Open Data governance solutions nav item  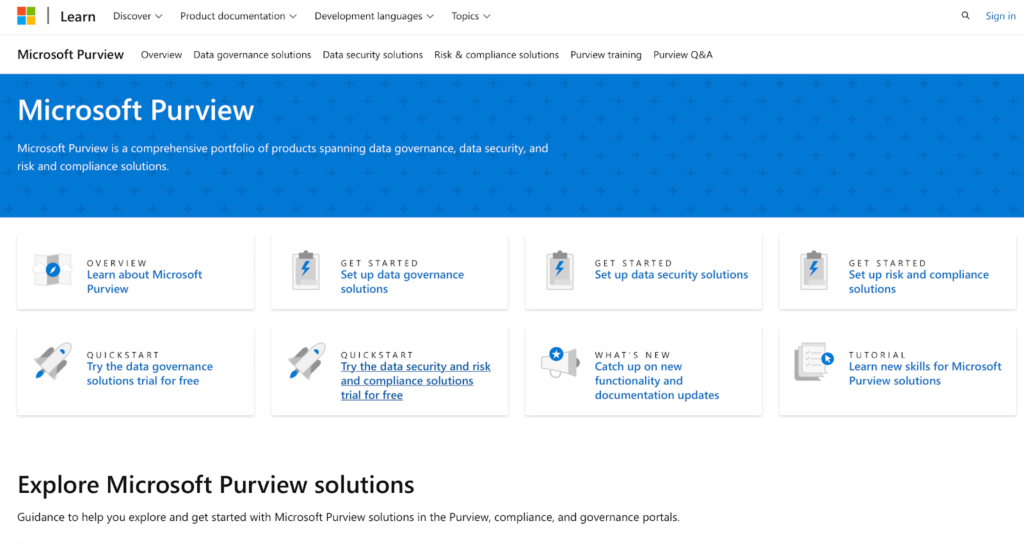point(252,55)
